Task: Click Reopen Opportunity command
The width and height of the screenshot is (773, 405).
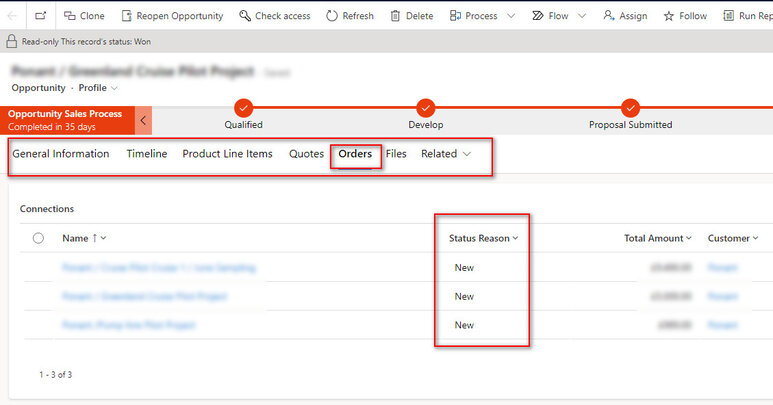Action: pos(172,16)
